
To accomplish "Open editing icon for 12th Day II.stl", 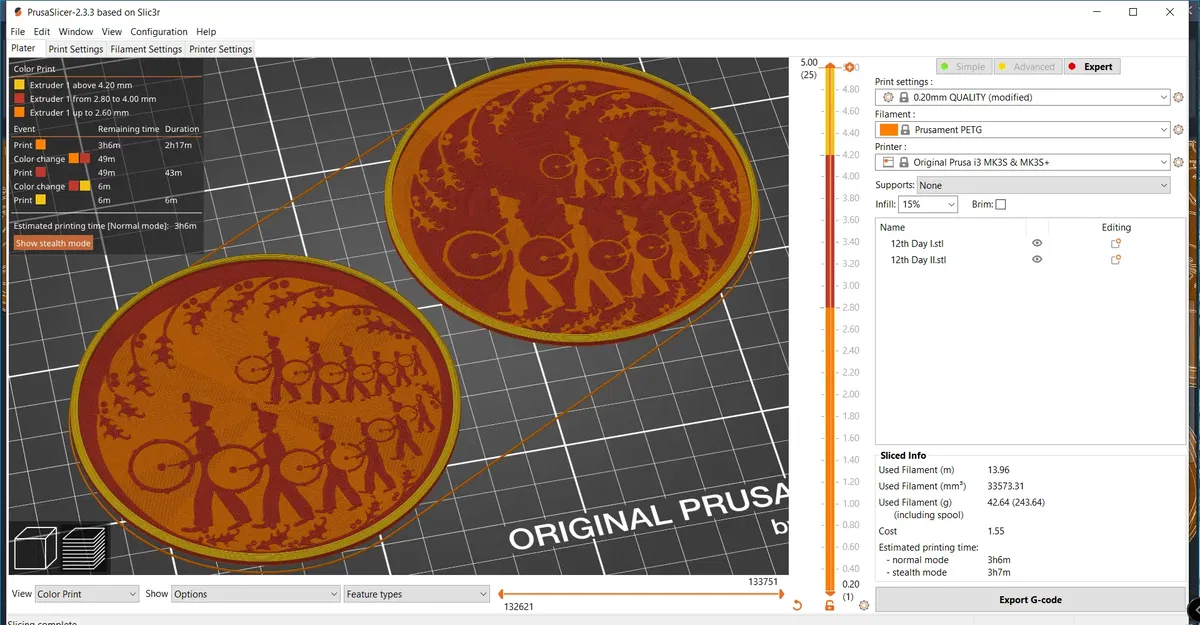I will (1116, 260).
